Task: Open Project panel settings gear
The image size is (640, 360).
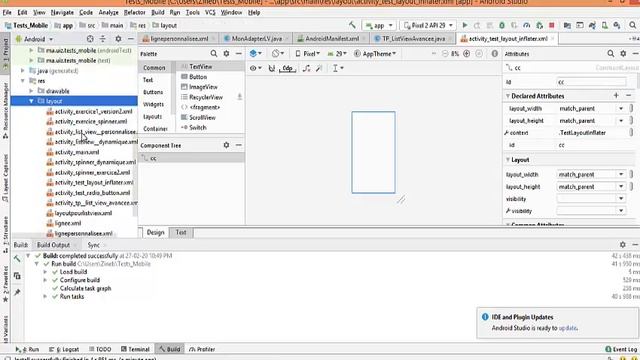Action: (x=118, y=39)
